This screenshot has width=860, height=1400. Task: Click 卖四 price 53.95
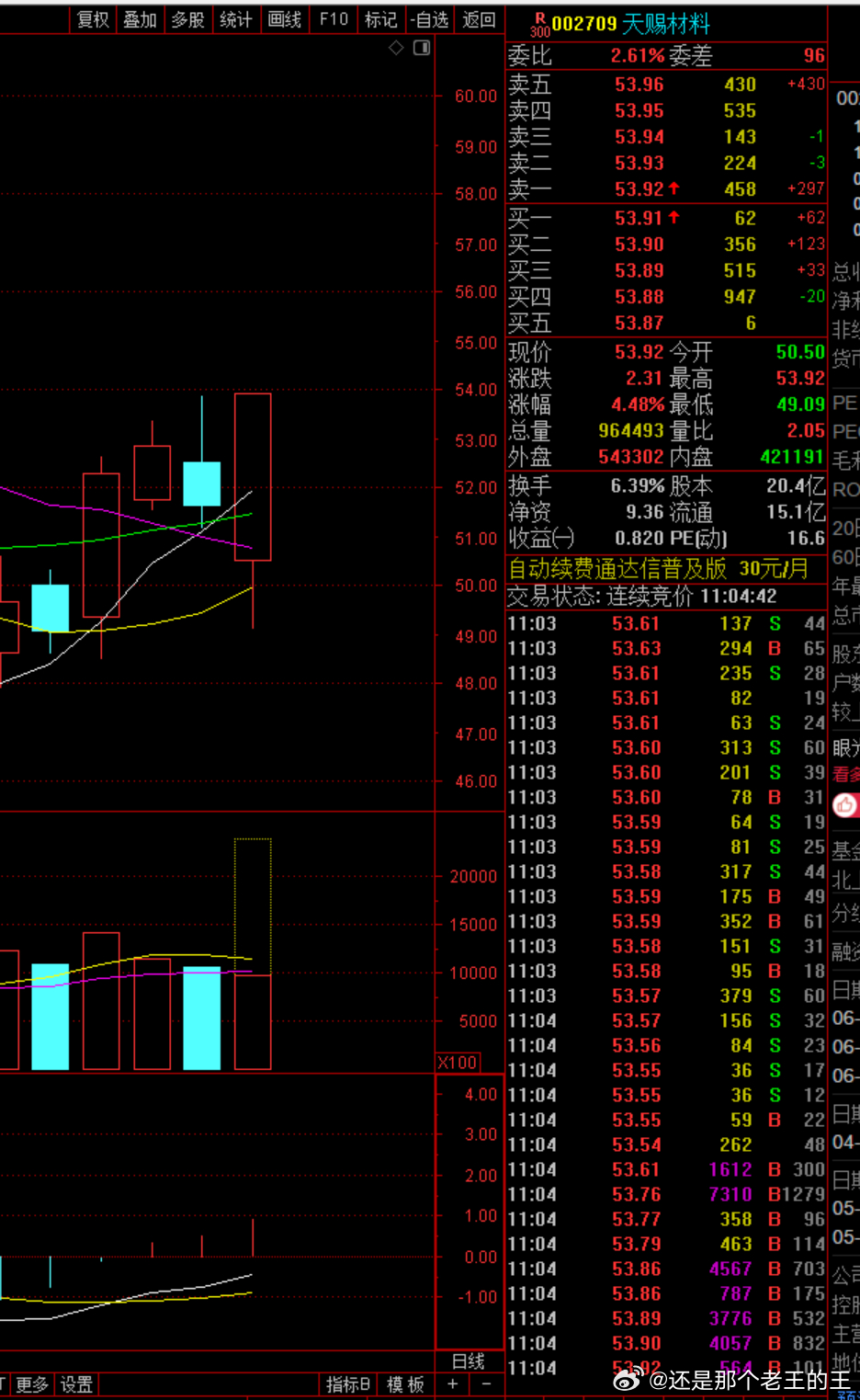(639, 111)
